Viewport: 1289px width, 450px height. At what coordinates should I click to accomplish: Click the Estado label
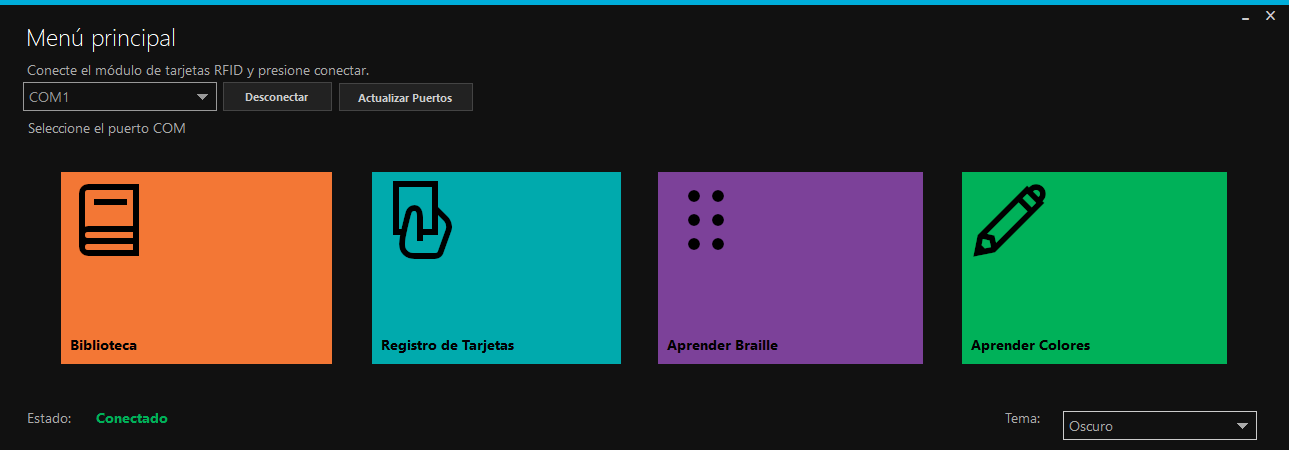click(x=50, y=418)
